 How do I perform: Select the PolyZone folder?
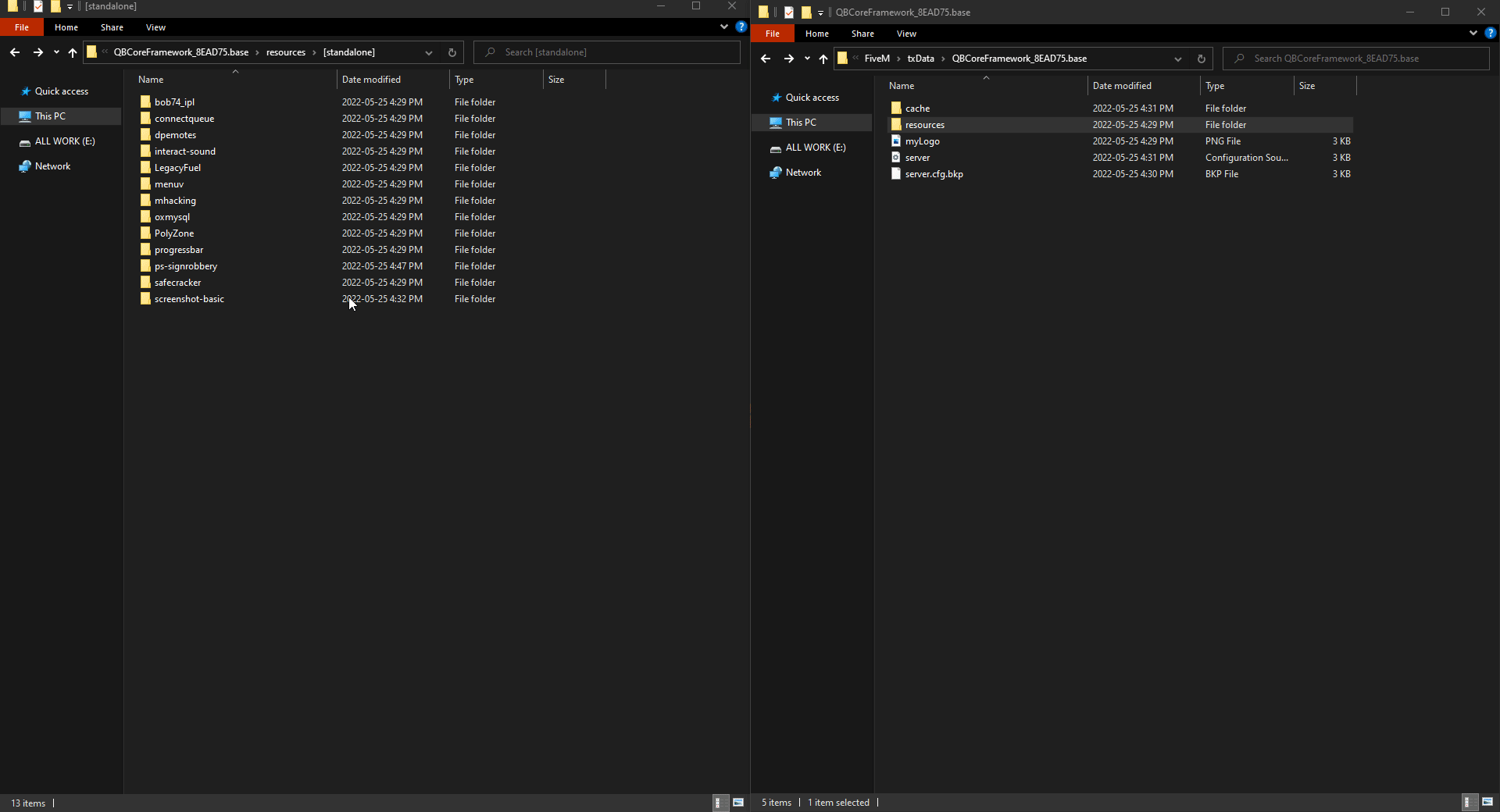pyautogui.click(x=174, y=233)
